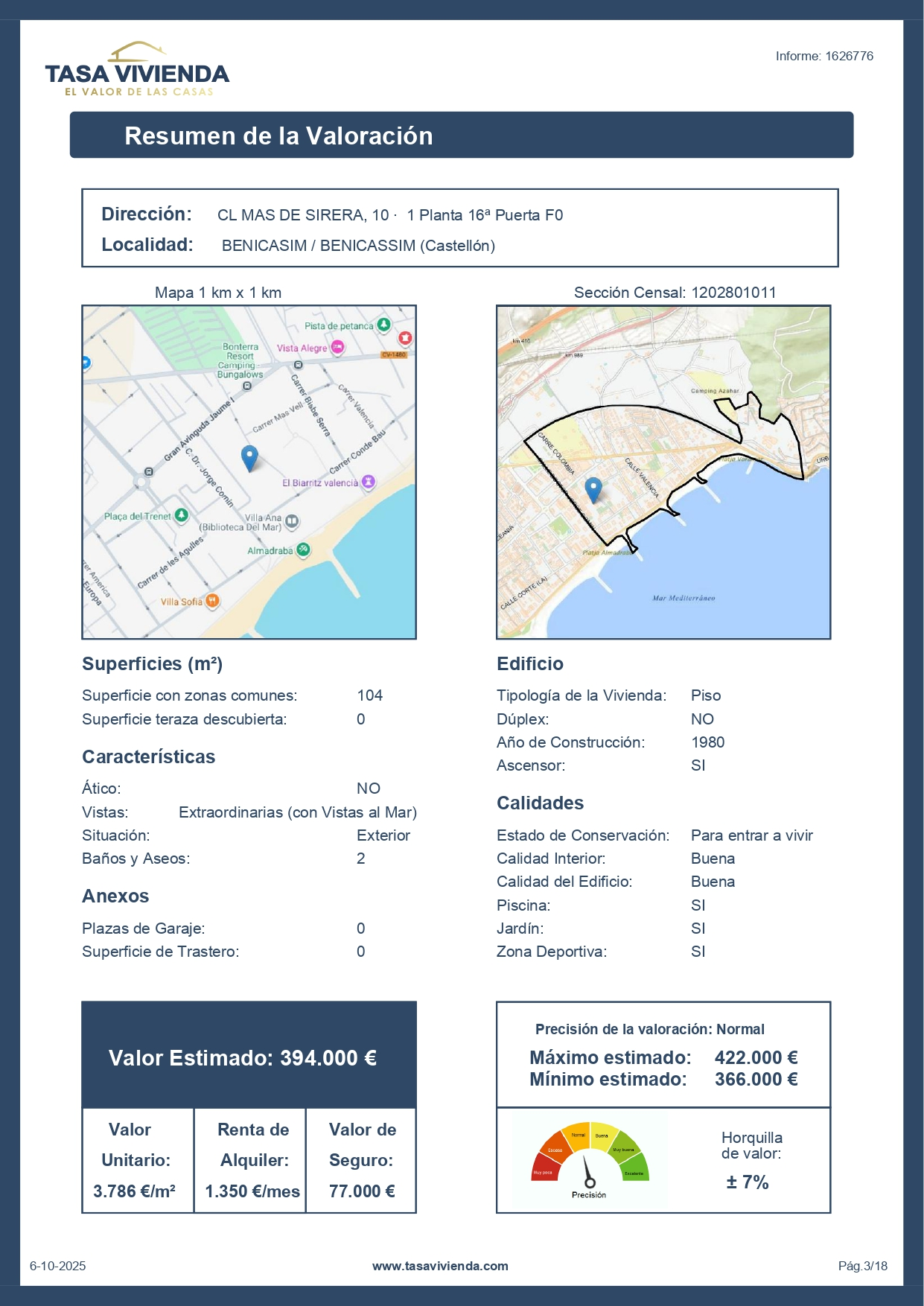
Task: Select the Almadraba beach marker icon
Action: coord(303,550)
